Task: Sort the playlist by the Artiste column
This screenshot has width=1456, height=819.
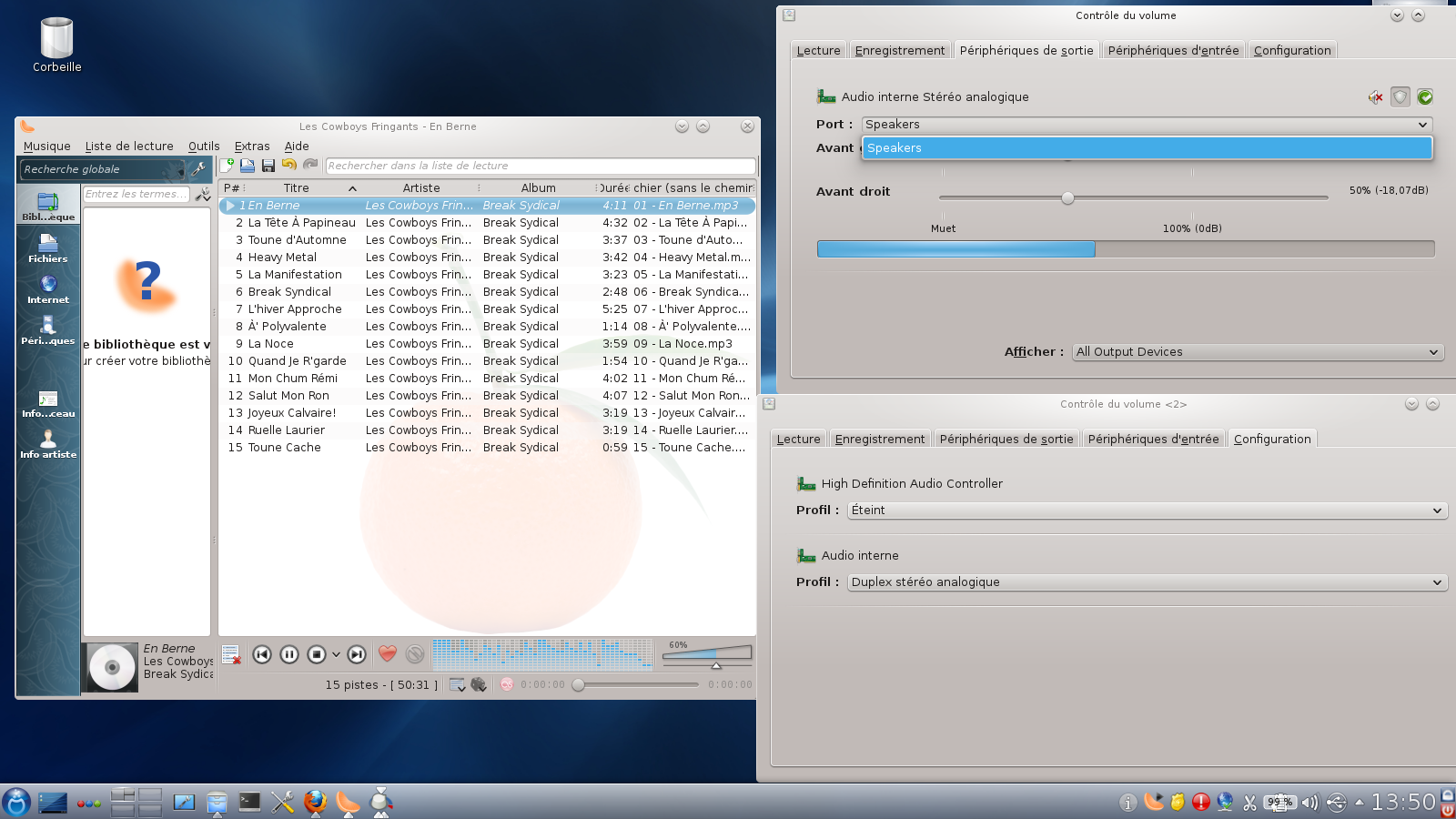Action: (420, 188)
